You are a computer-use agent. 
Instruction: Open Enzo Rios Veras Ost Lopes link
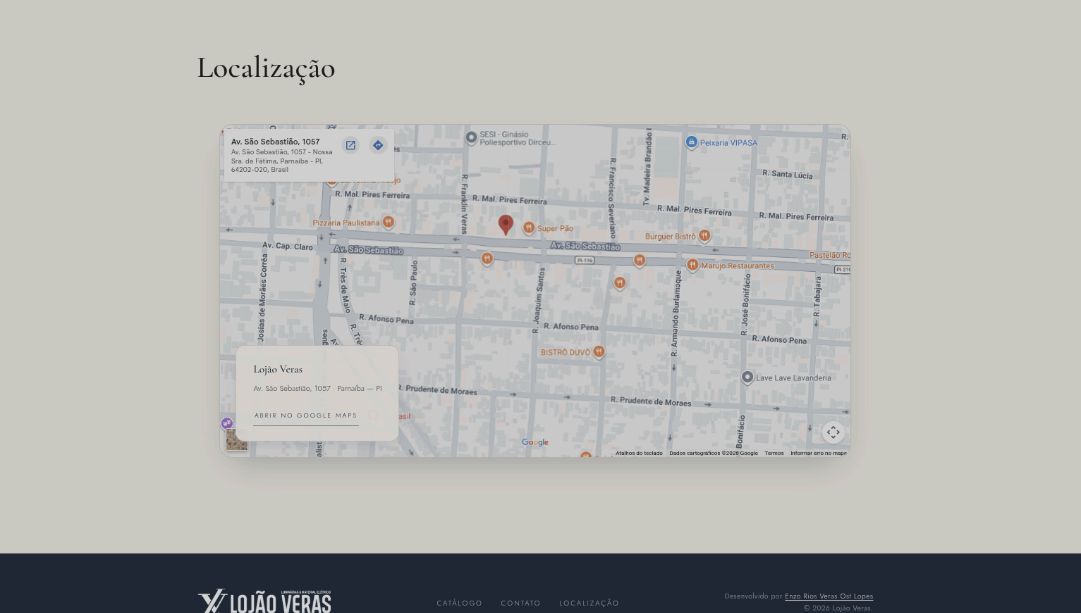click(829, 596)
